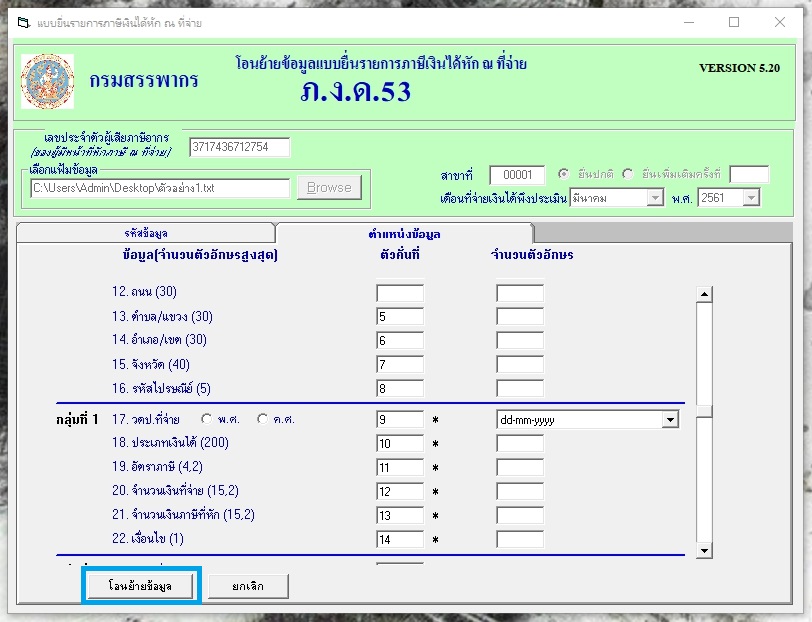812x622 pixels.
Task: Focus the file path input field
Action: (x=160, y=188)
